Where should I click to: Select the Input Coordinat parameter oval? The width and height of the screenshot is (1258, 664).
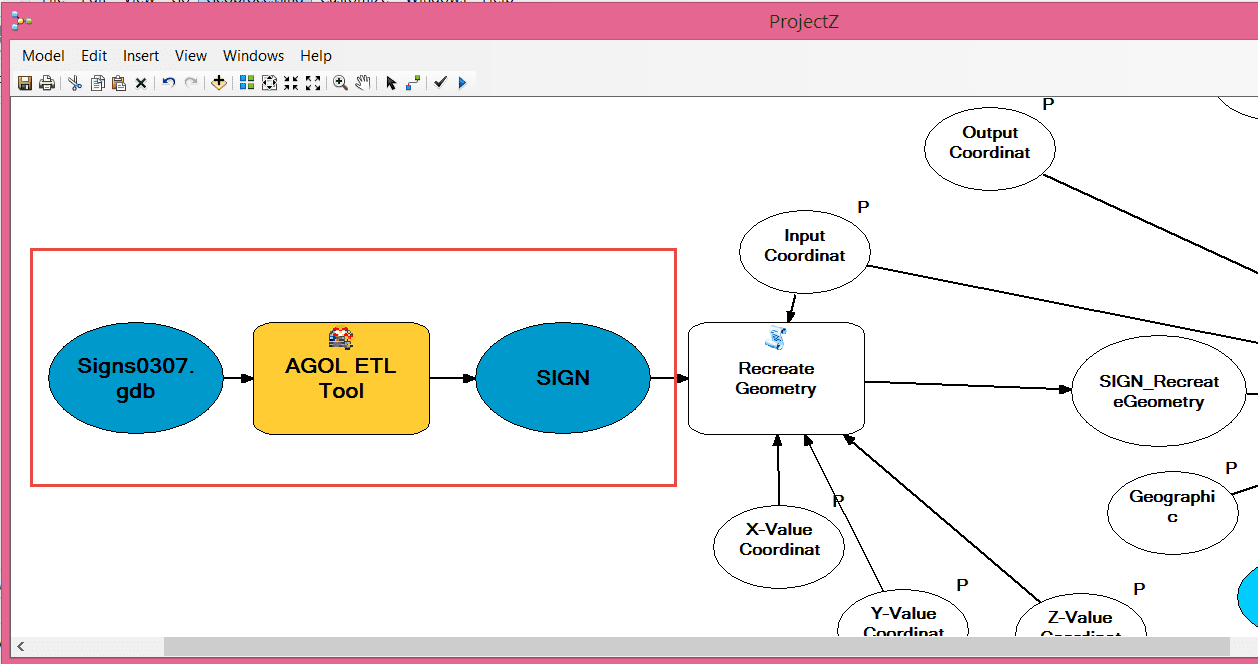click(x=805, y=252)
